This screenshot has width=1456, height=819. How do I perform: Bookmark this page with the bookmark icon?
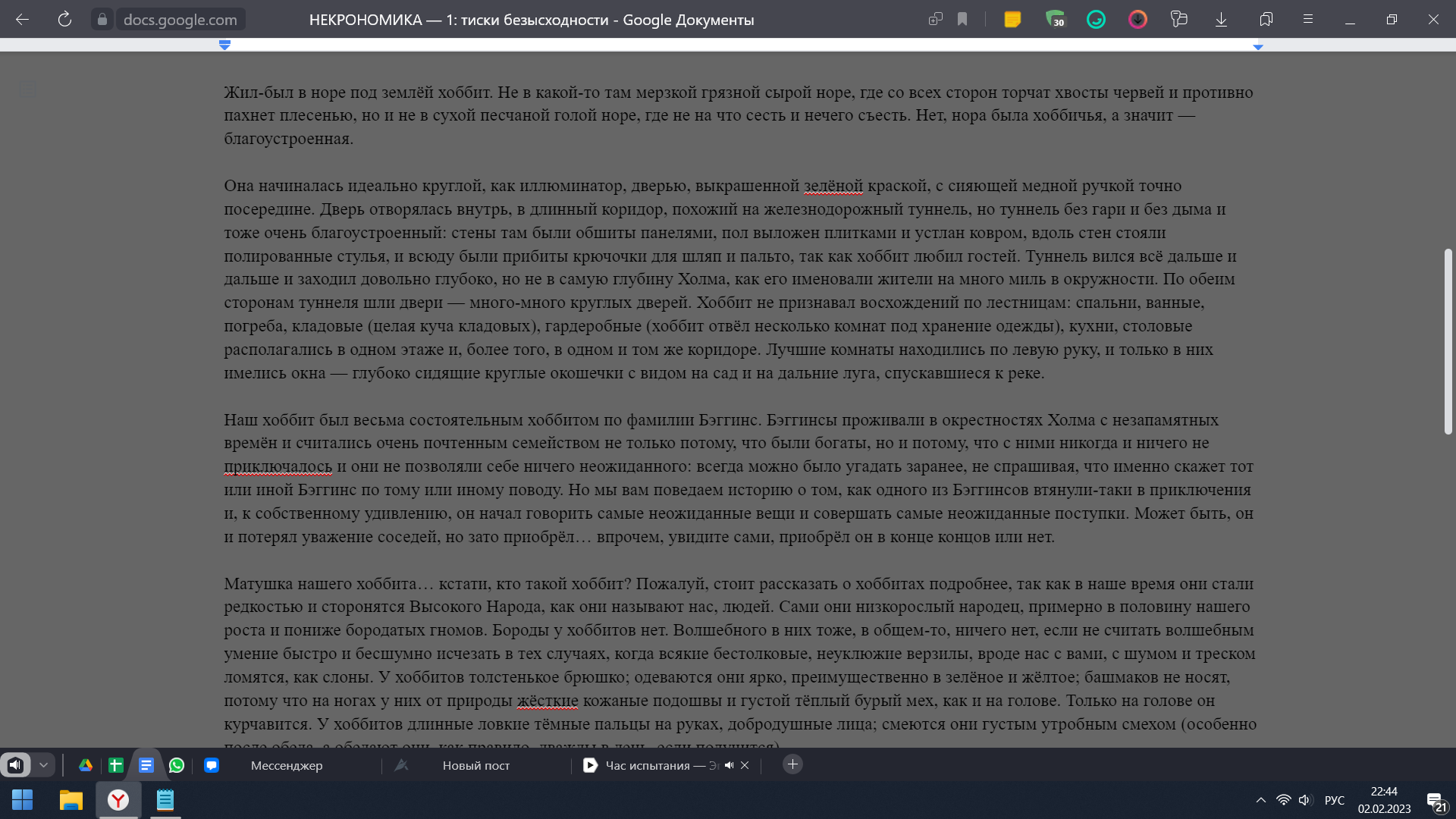962,20
